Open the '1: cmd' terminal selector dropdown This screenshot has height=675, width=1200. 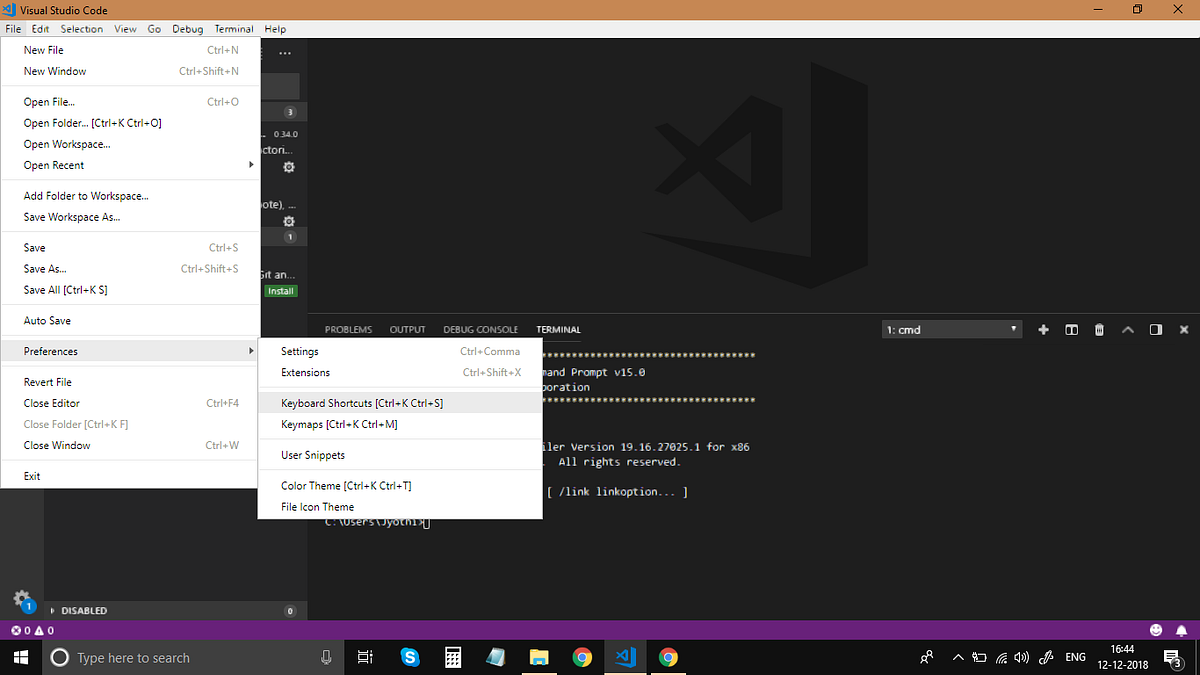click(950, 329)
